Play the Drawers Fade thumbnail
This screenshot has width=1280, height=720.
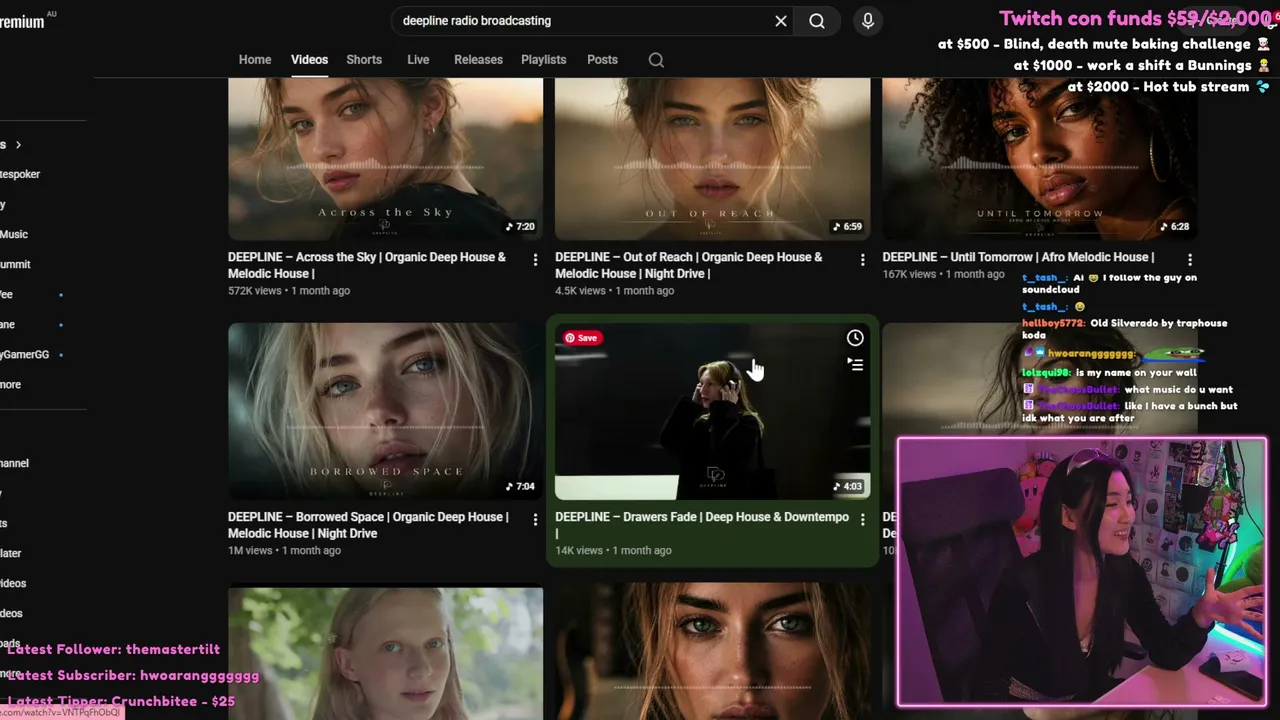click(x=712, y=411)
